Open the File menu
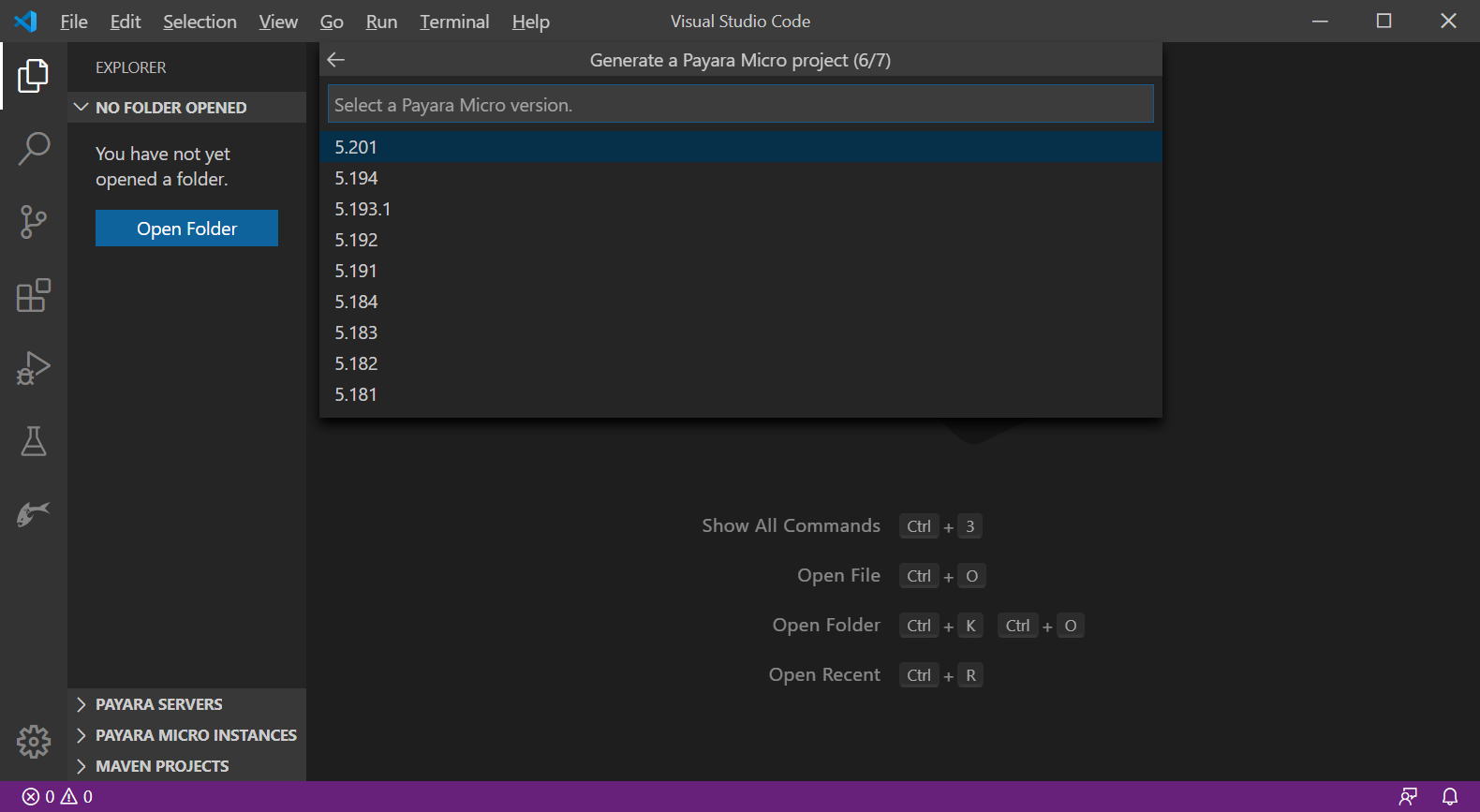1480x812 pixels. pos(74,22)
